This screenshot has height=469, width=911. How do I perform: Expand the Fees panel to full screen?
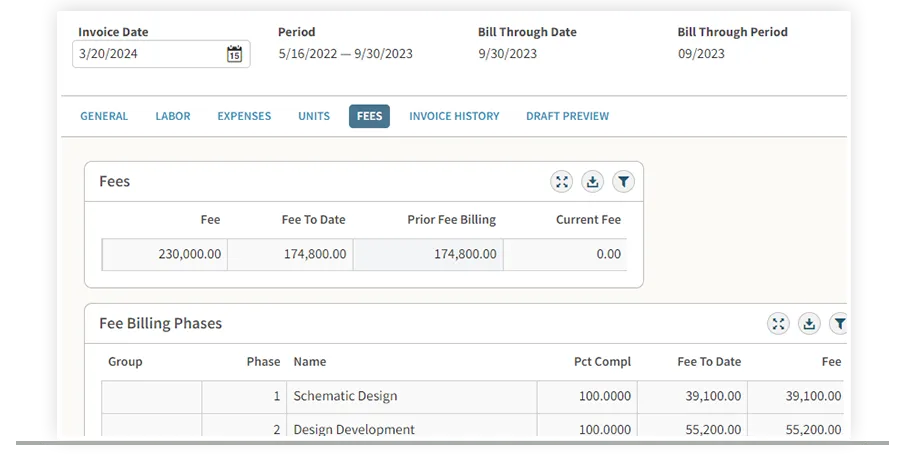tap(562, 181)
